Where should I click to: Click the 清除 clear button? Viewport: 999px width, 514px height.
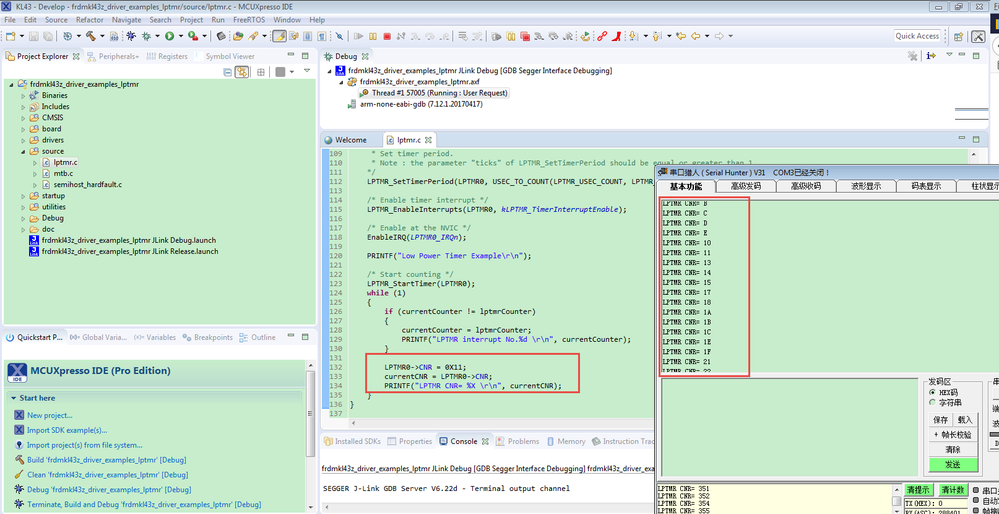pos(952,450)
